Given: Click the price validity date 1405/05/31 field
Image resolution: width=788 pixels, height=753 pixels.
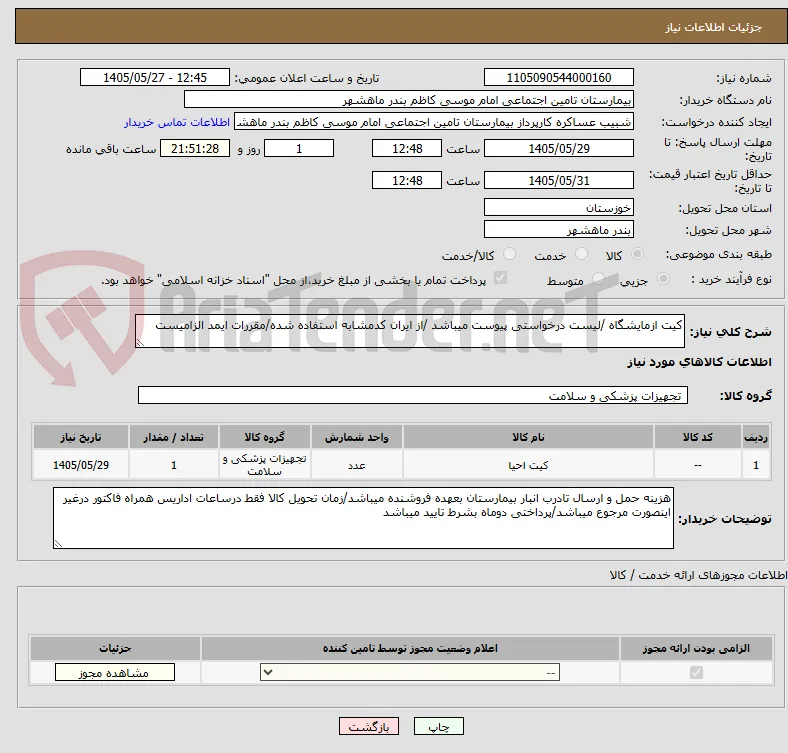Looking at the screenshot, I should coord(558,180).
